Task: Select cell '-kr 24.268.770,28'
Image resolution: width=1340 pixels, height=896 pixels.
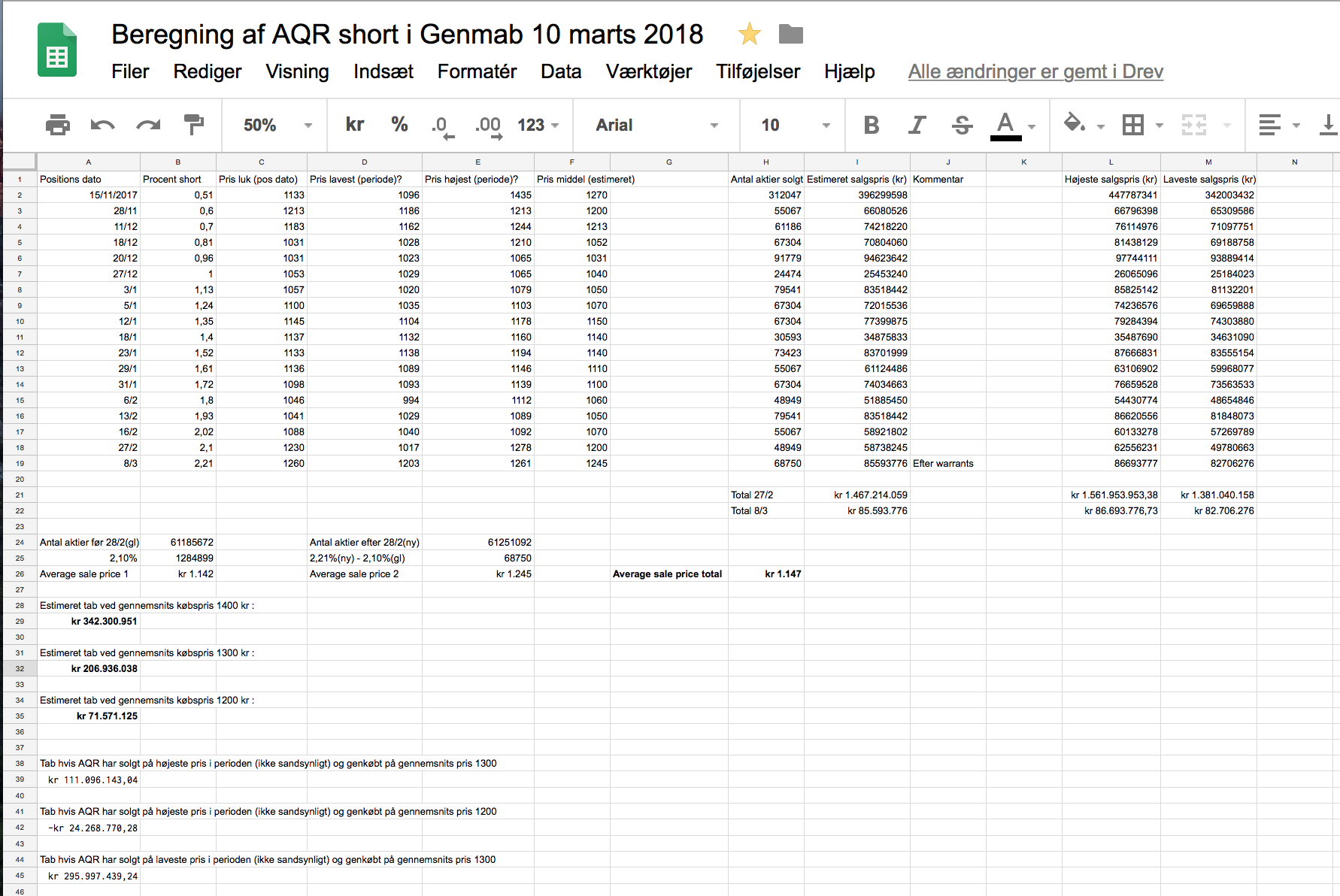Action: (x=89, y=828)
